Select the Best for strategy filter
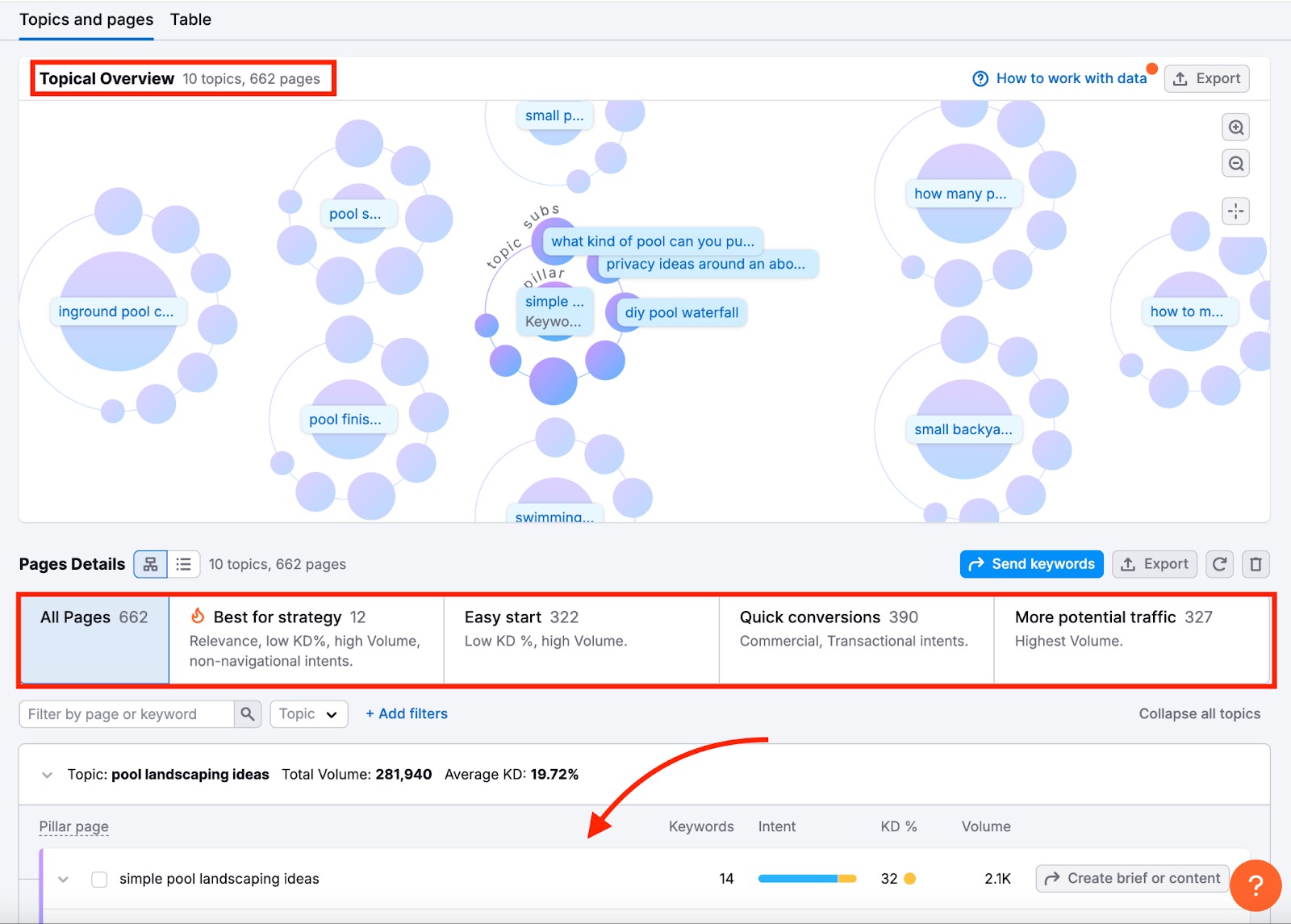 [307, 640]
